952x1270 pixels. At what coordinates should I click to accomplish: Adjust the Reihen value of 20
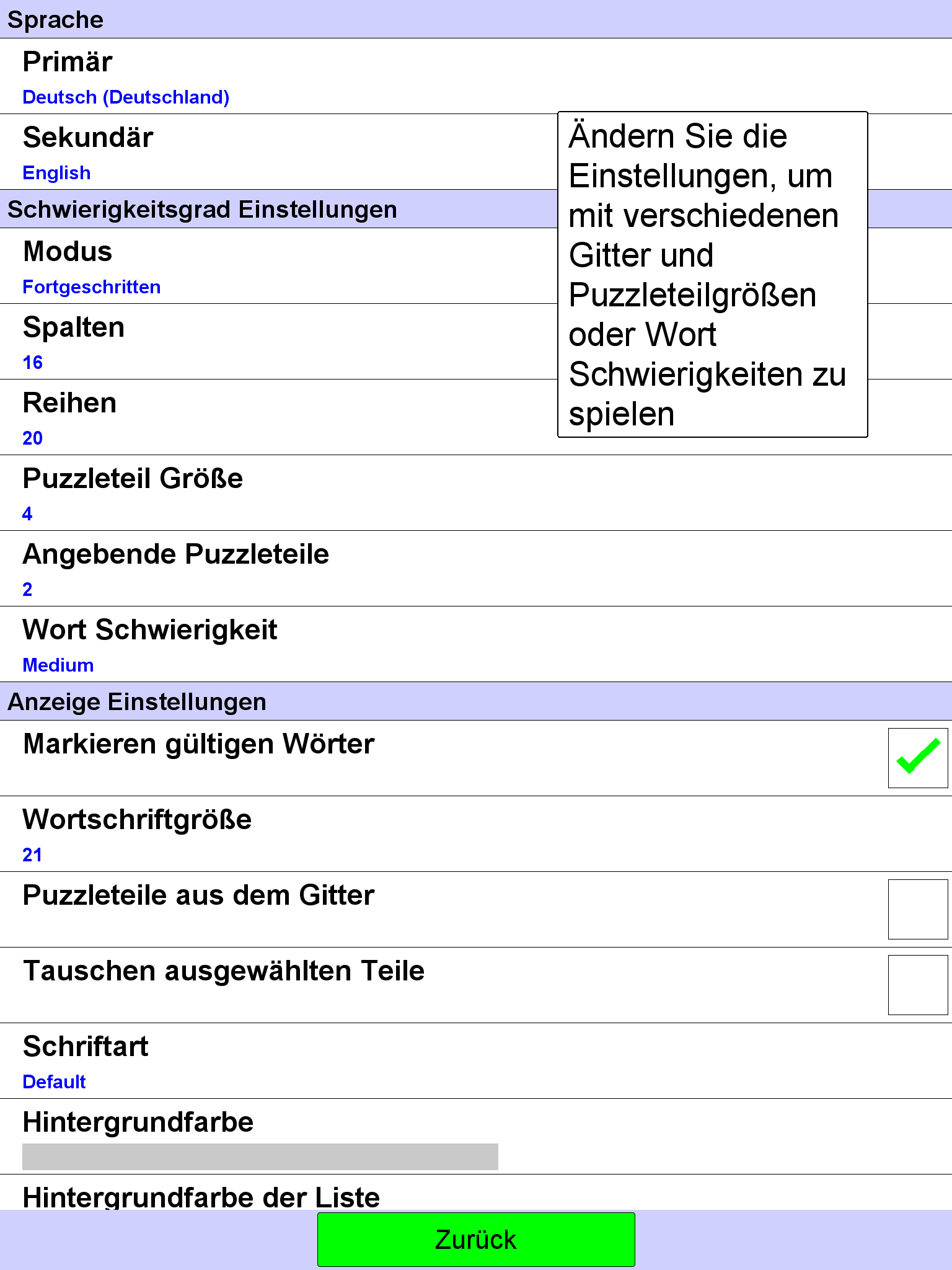click(279, 417)
